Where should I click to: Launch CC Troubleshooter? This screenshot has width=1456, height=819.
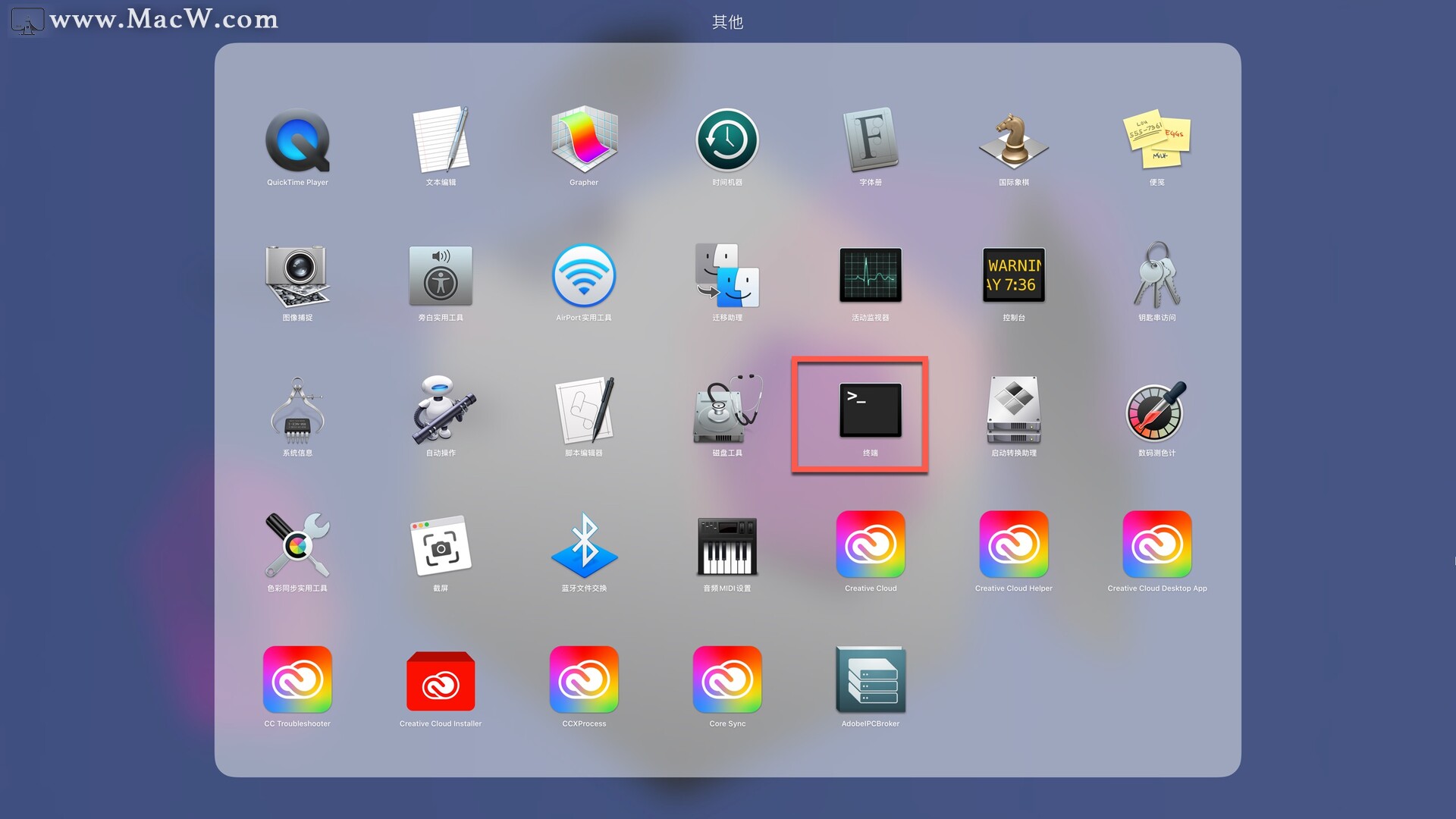coord(297,679)
